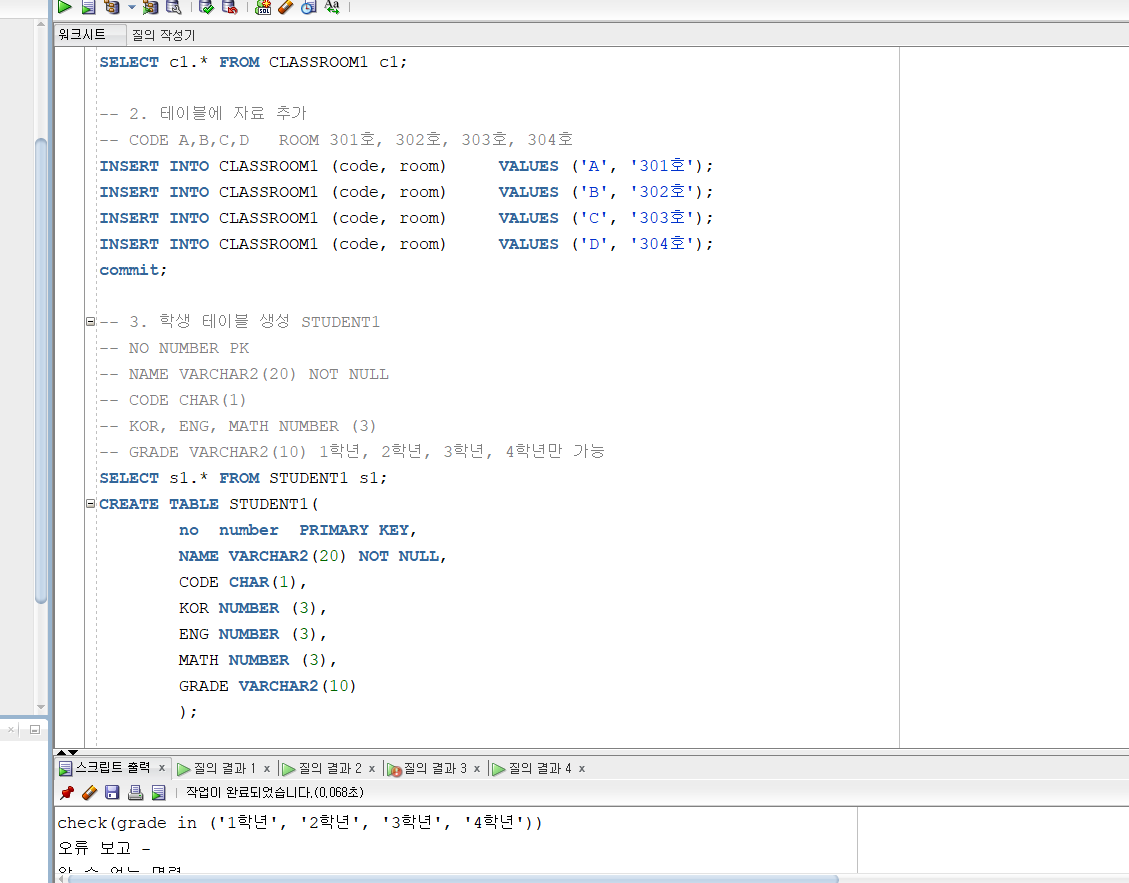Click 'SELECT c1.* FROM CLASSROOM1 c1;' line
This screenshot has height=883, width=1129.
pos(253,63)
